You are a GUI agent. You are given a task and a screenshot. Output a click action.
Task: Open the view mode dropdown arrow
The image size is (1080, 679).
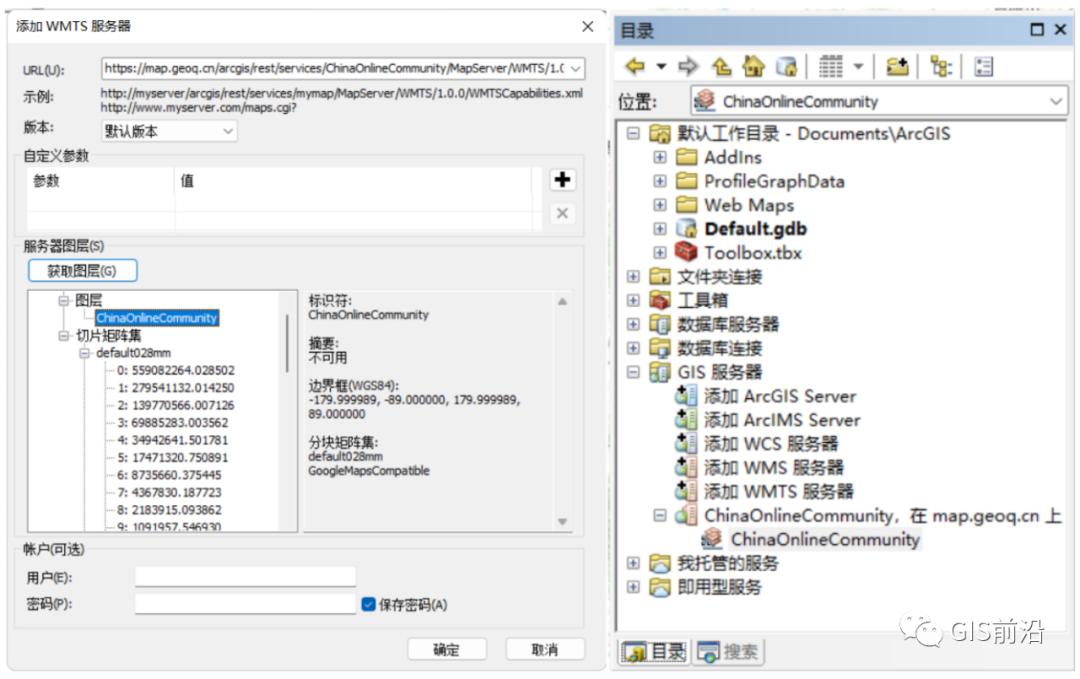point(858,67)
